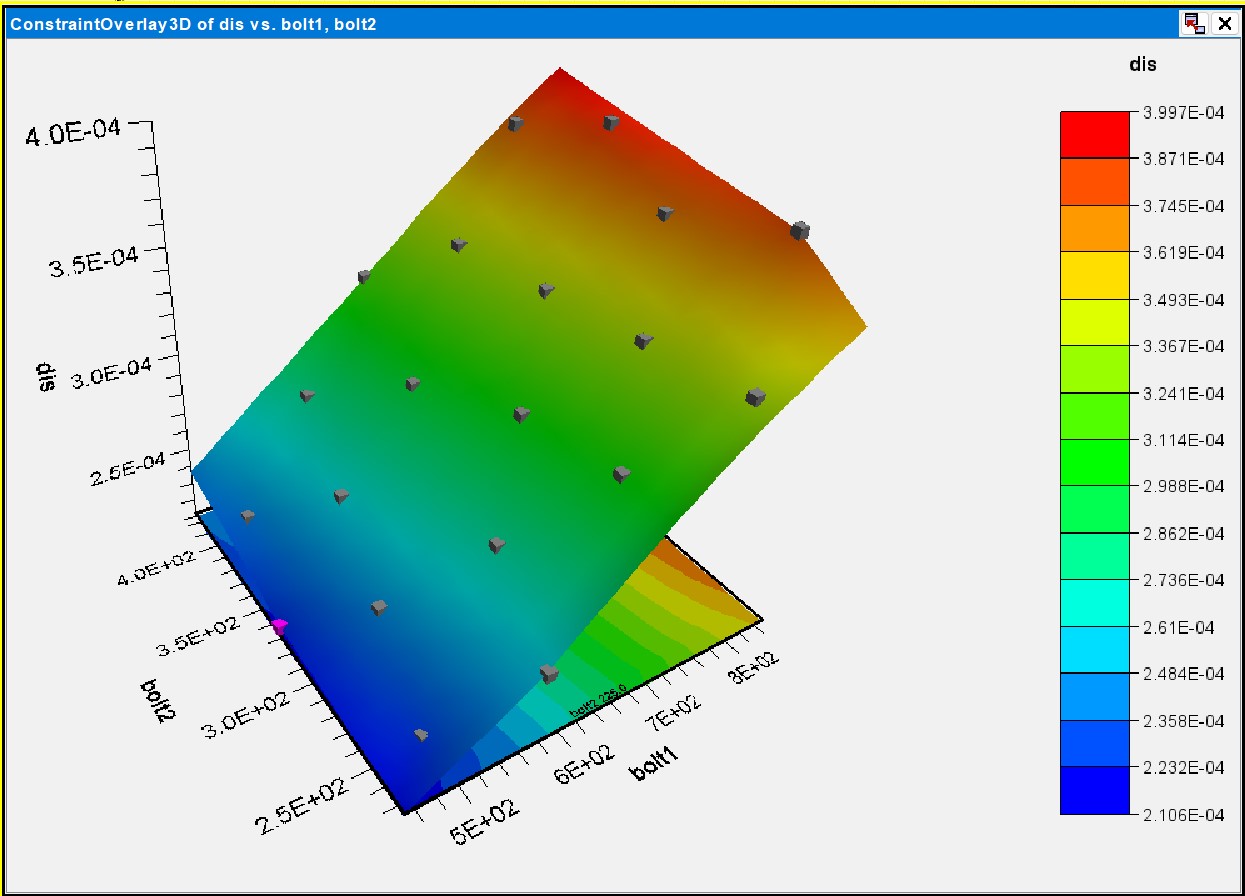The height and width of the screenshot is (896, 1245).
Task: Select the darkest blue swatch at legend bottom
Action: (1095, 791)
